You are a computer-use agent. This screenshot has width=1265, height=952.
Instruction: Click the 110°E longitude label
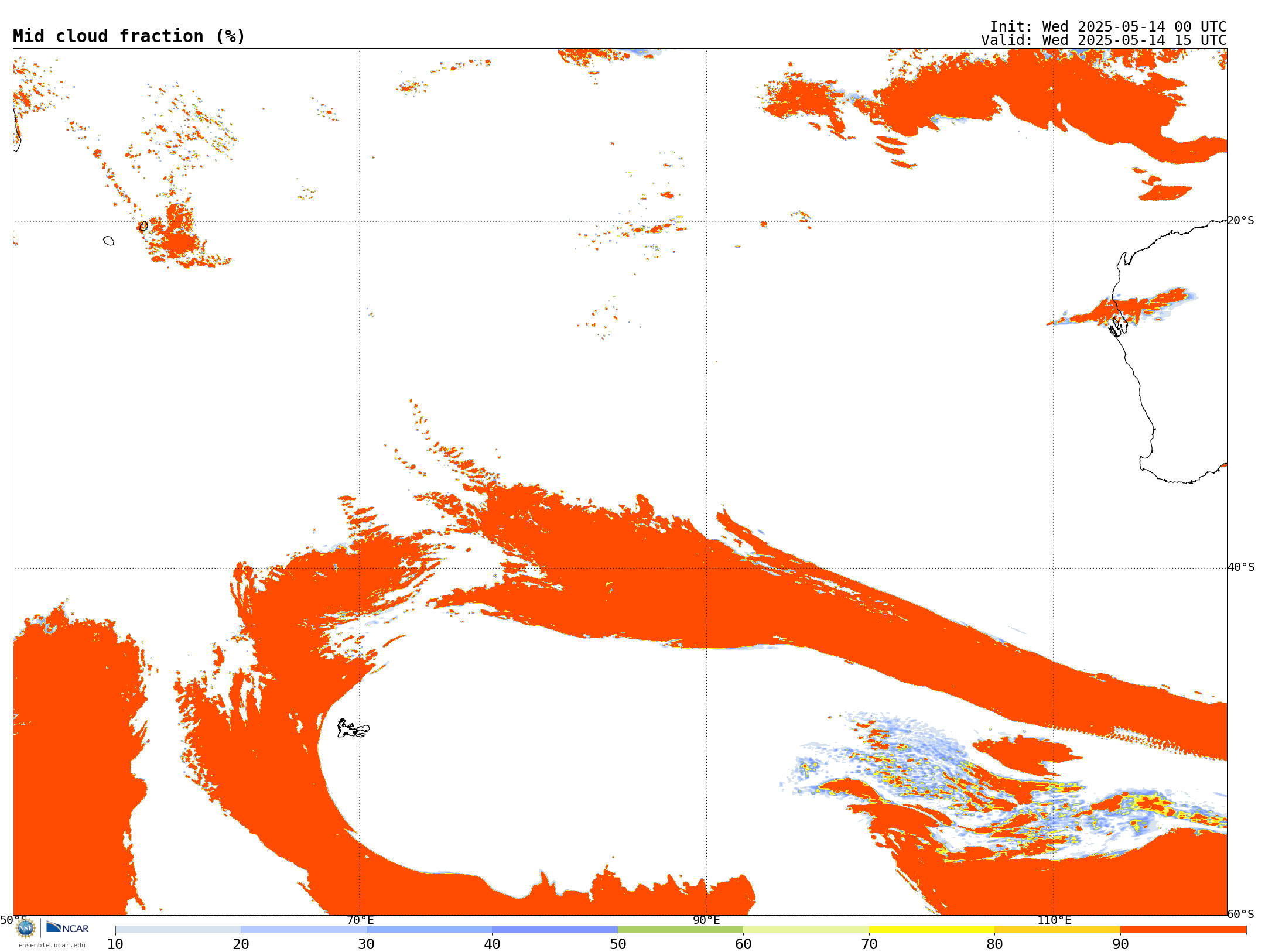1054,920
